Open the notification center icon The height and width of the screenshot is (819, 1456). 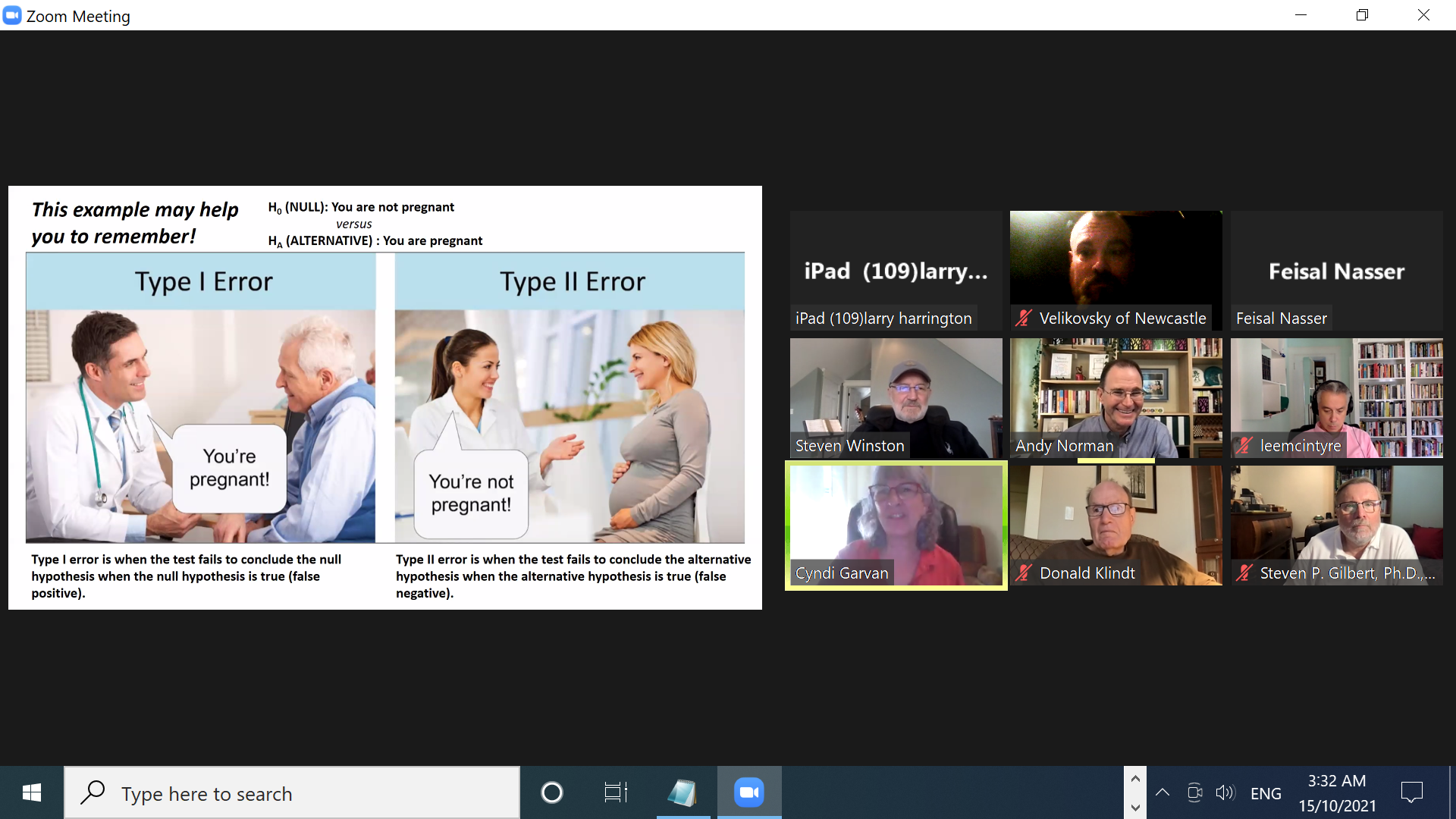click(1411, 793)
